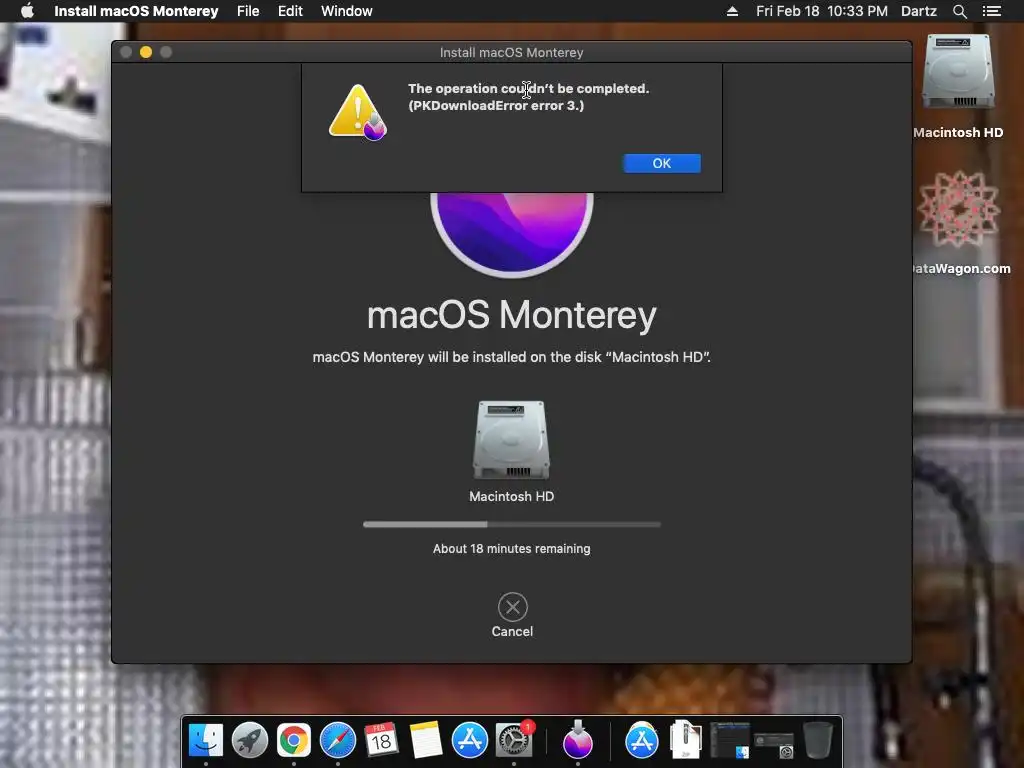Open Notification Center list icon
The image size is (1024, 768).
click(x=991, y=11)
